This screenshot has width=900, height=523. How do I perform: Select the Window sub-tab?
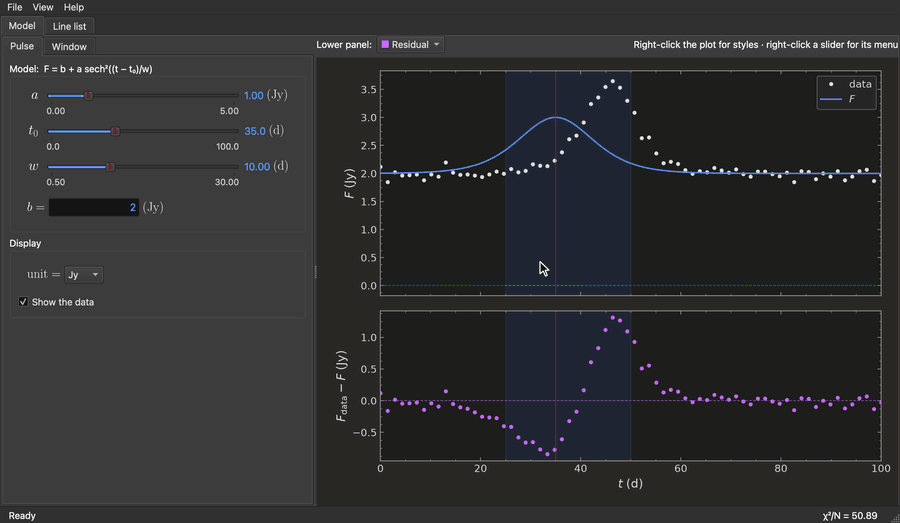pyautogui.click(x=69, y=47)
